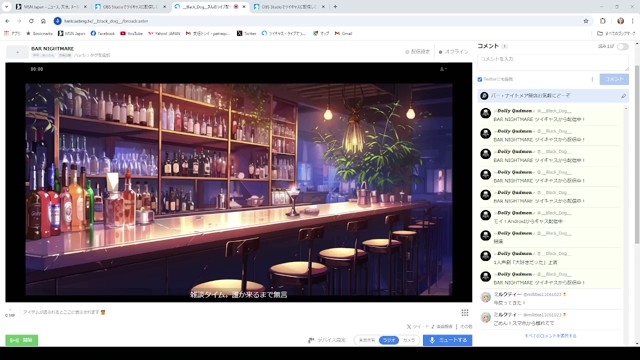Click the tweet share X link
The width and height of the screenshot is (640, 360).
click(418, 327)
